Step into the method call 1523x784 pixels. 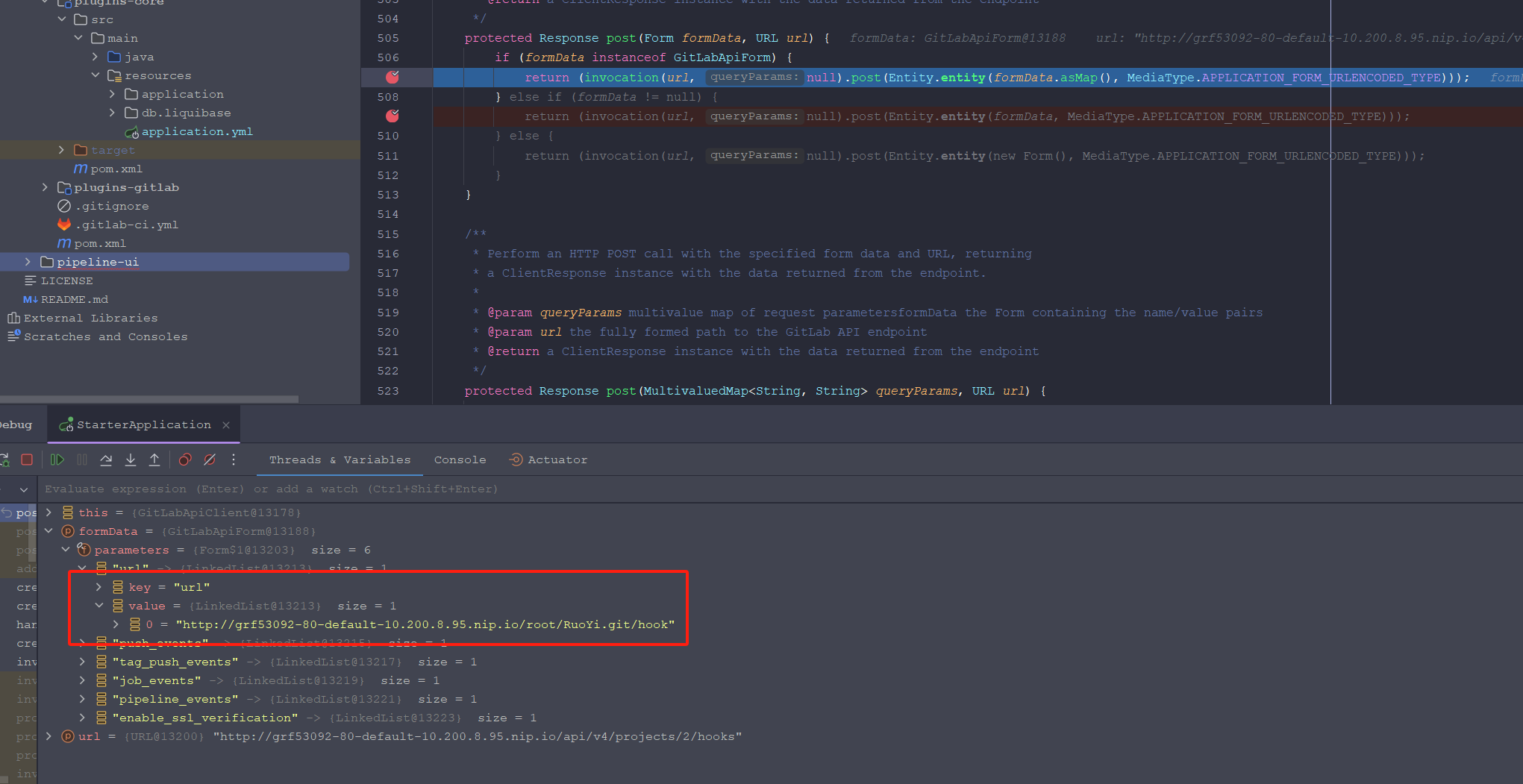131,460
